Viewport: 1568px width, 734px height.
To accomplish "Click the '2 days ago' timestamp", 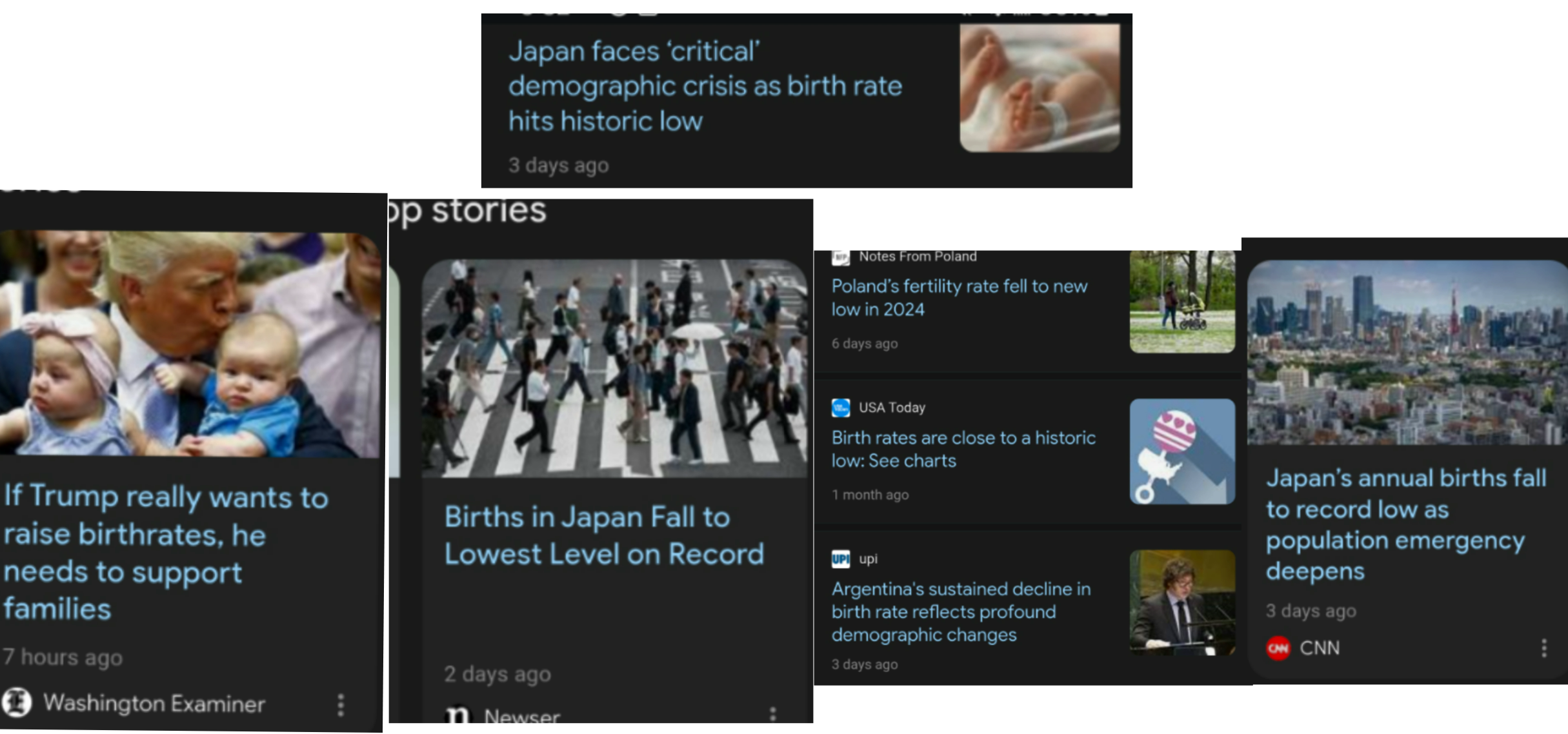I will coord(498,673).
